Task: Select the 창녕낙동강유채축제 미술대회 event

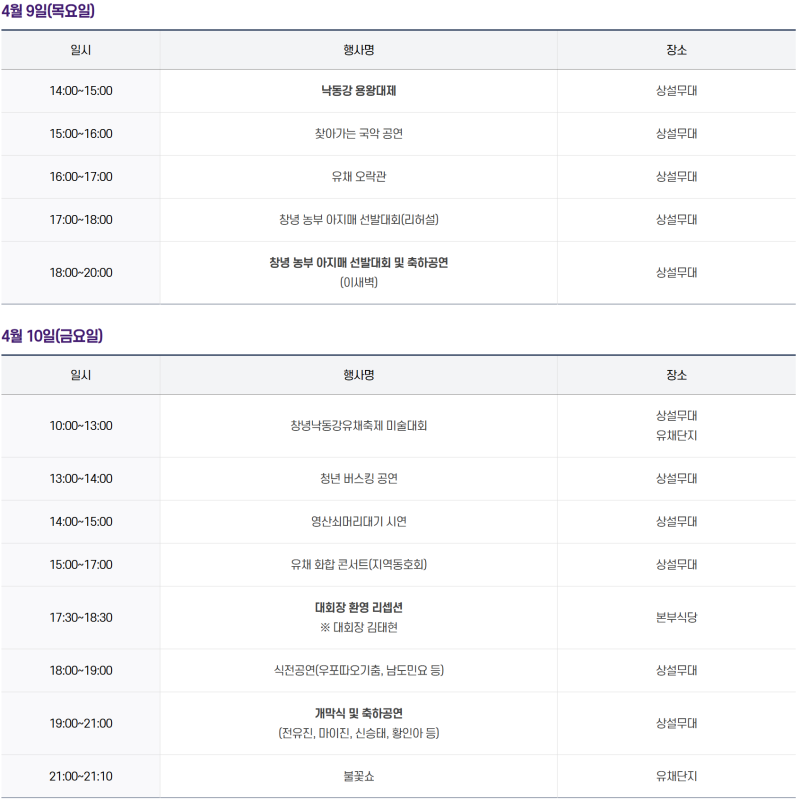Action: 358,426
